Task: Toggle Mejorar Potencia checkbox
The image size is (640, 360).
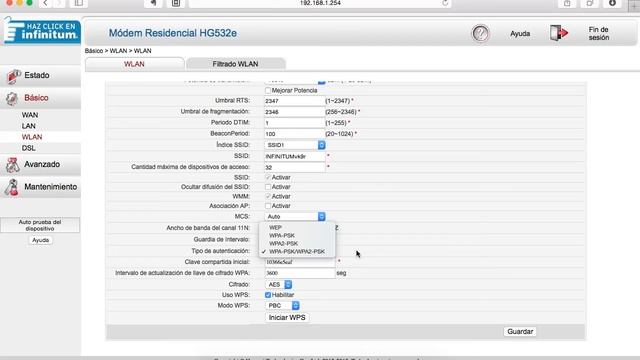Action: click(268, 90)
